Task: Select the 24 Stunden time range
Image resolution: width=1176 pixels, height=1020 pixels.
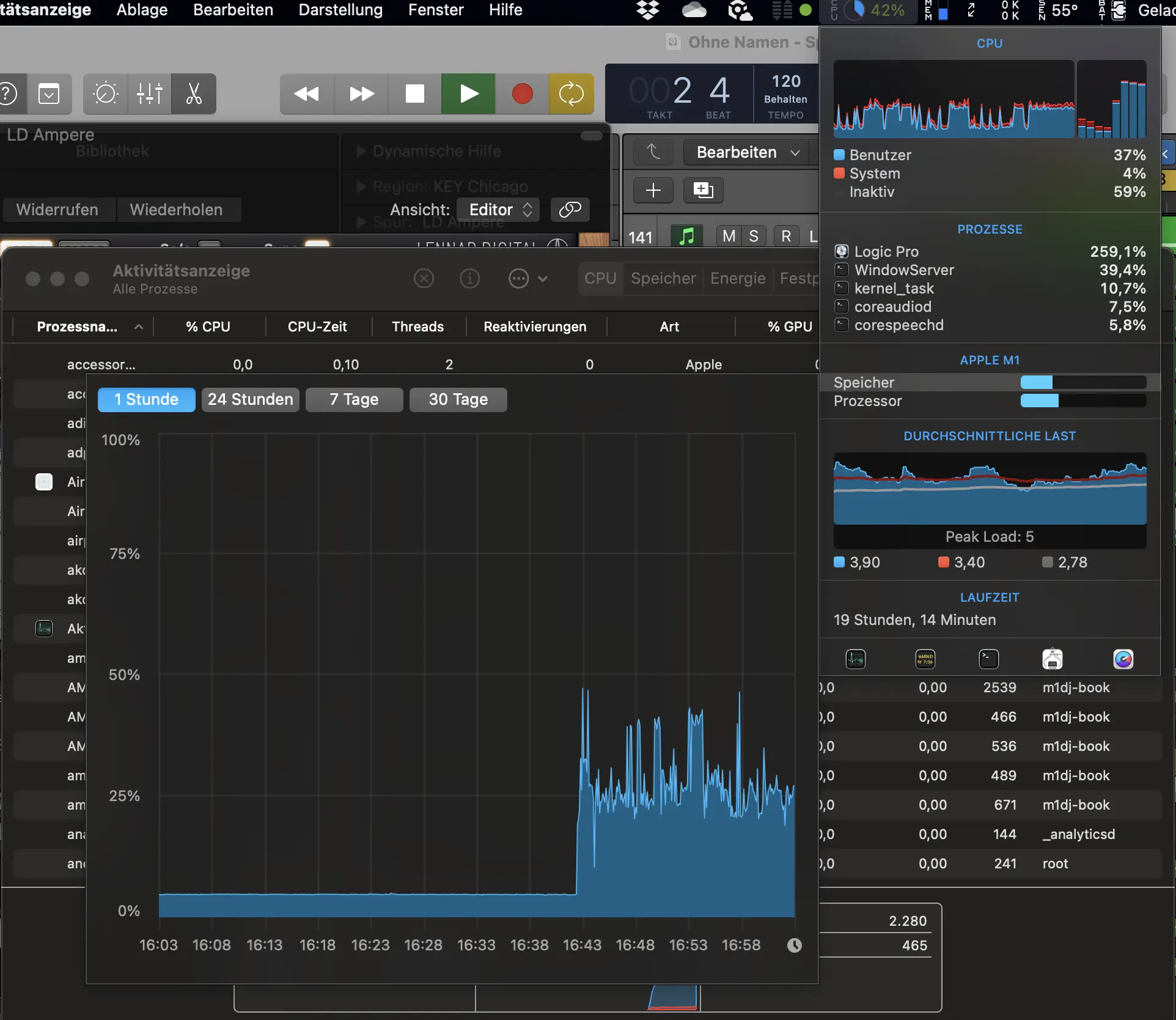Action: (250, 400)
